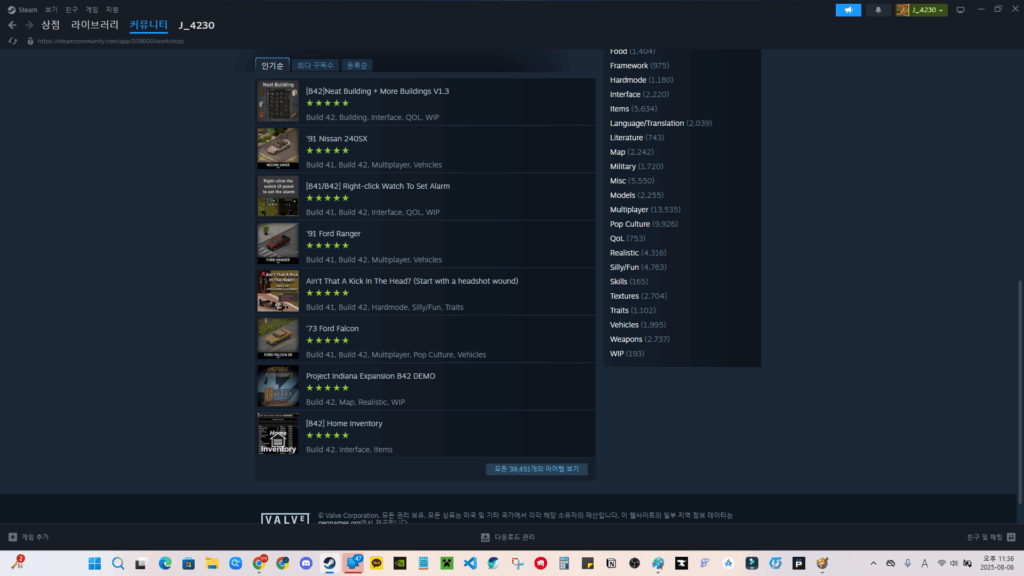Open KakaoTalk taskbar icon
Screen dimensions: 1024x576
[x=376, y=563]
